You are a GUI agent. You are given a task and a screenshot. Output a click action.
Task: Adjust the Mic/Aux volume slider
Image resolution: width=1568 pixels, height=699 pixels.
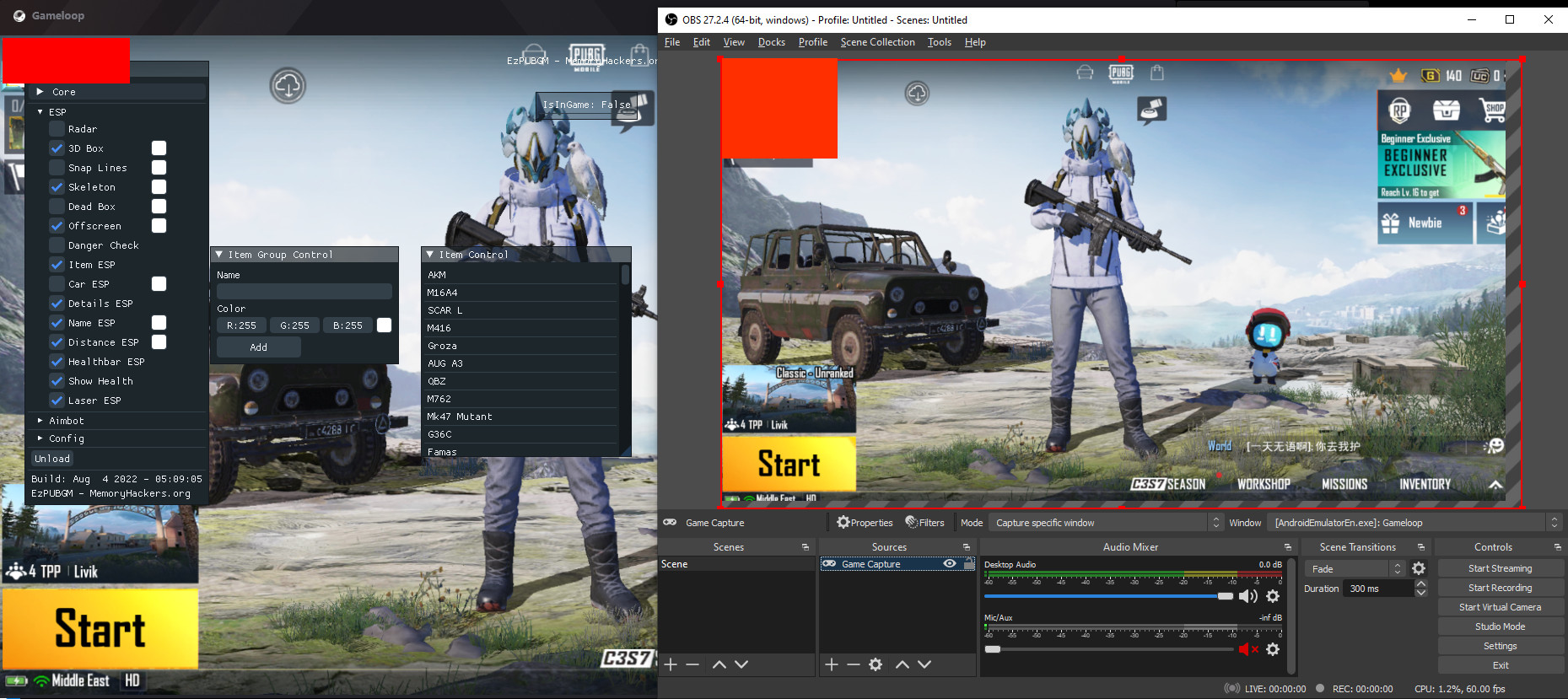click(x=1109, y=649)
